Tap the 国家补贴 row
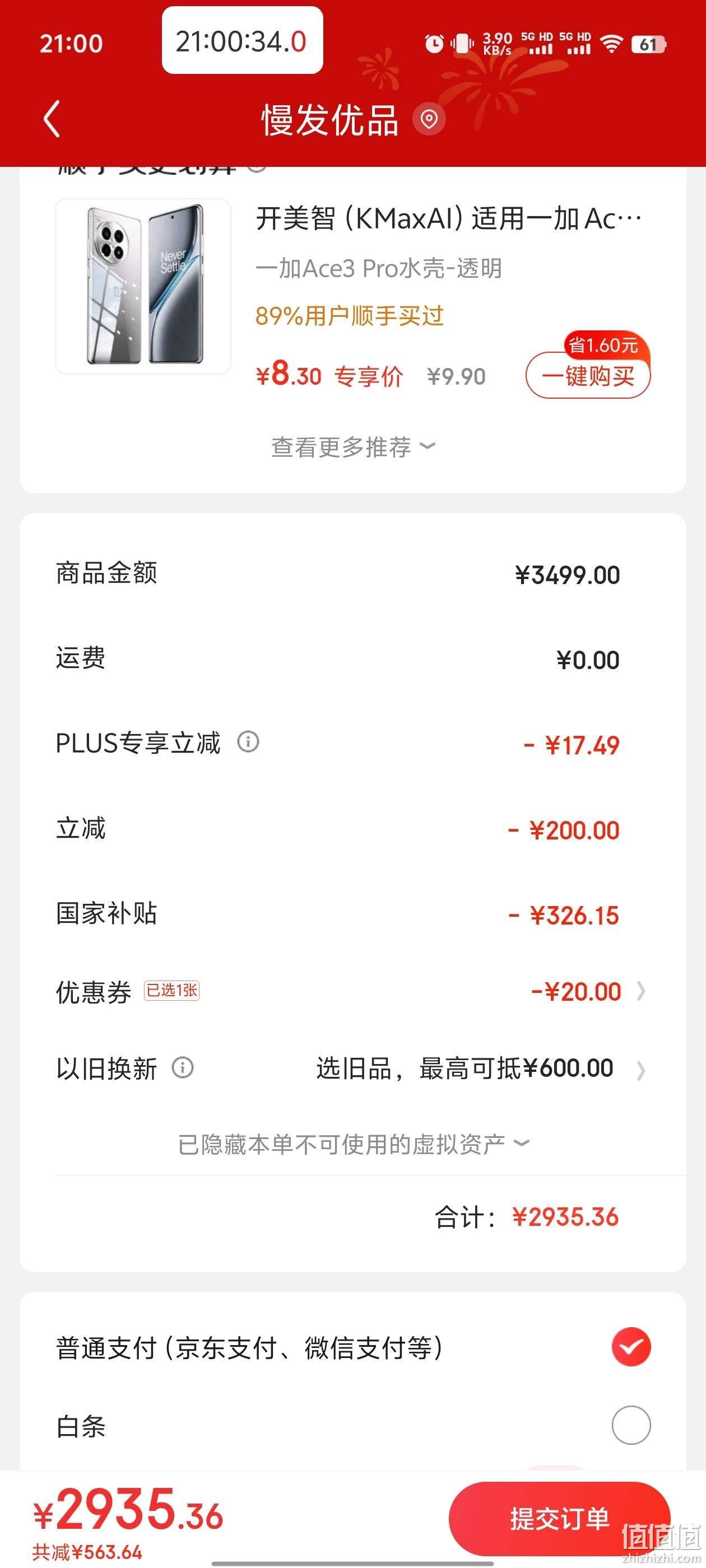 point(352,914)
